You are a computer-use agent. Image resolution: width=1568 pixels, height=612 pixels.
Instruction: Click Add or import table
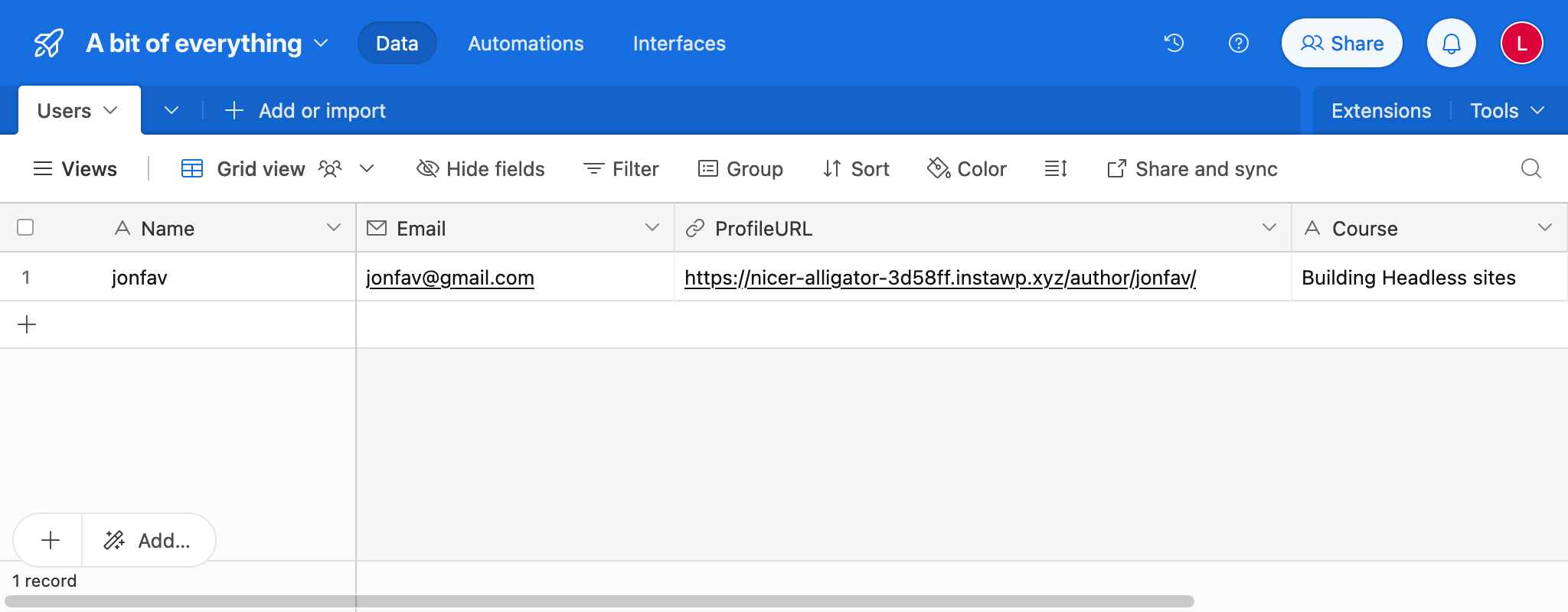(x=305, y=111)
